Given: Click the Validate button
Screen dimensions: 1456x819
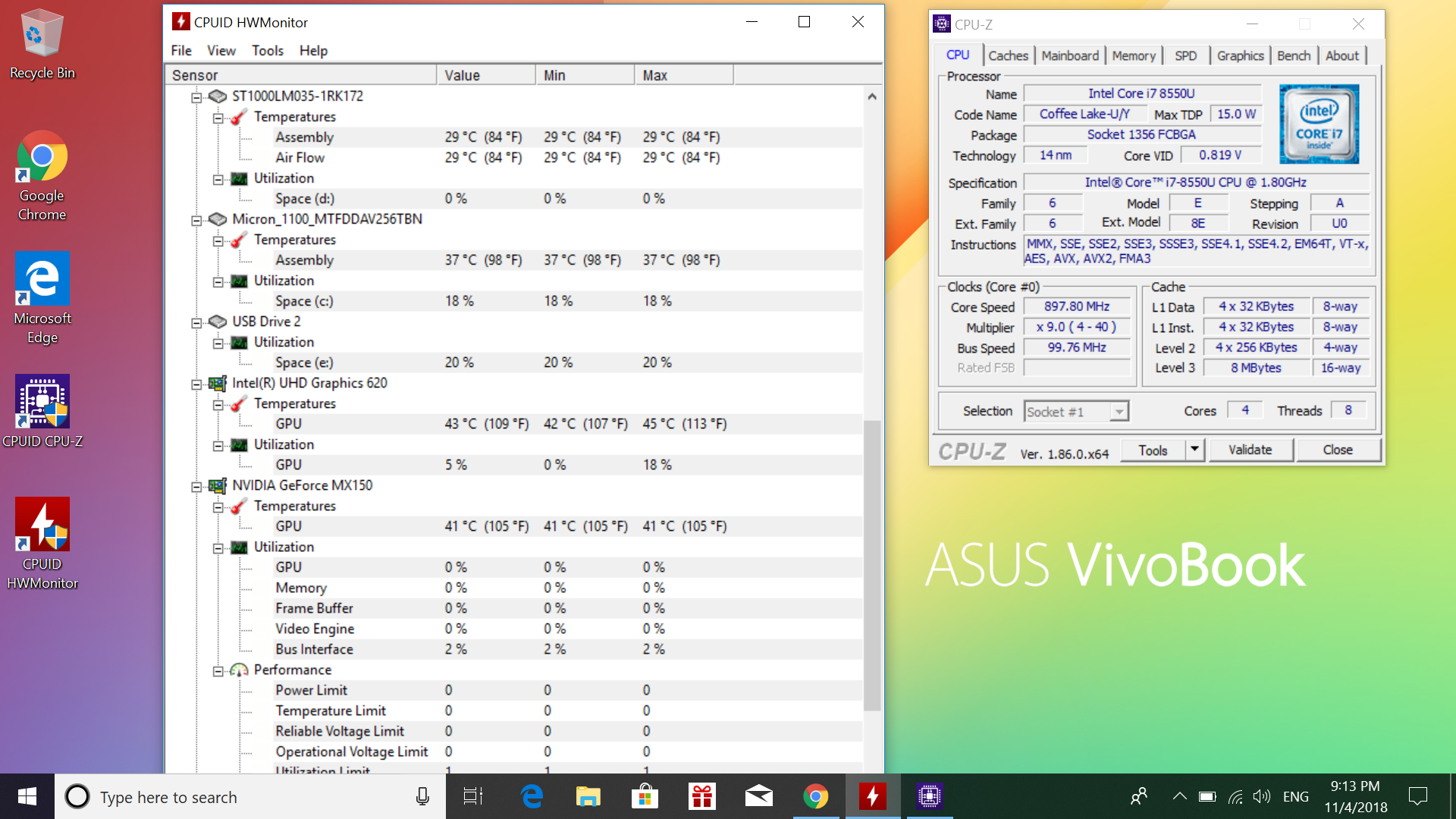Looking at the screenshot, I should pos(1250,450).
